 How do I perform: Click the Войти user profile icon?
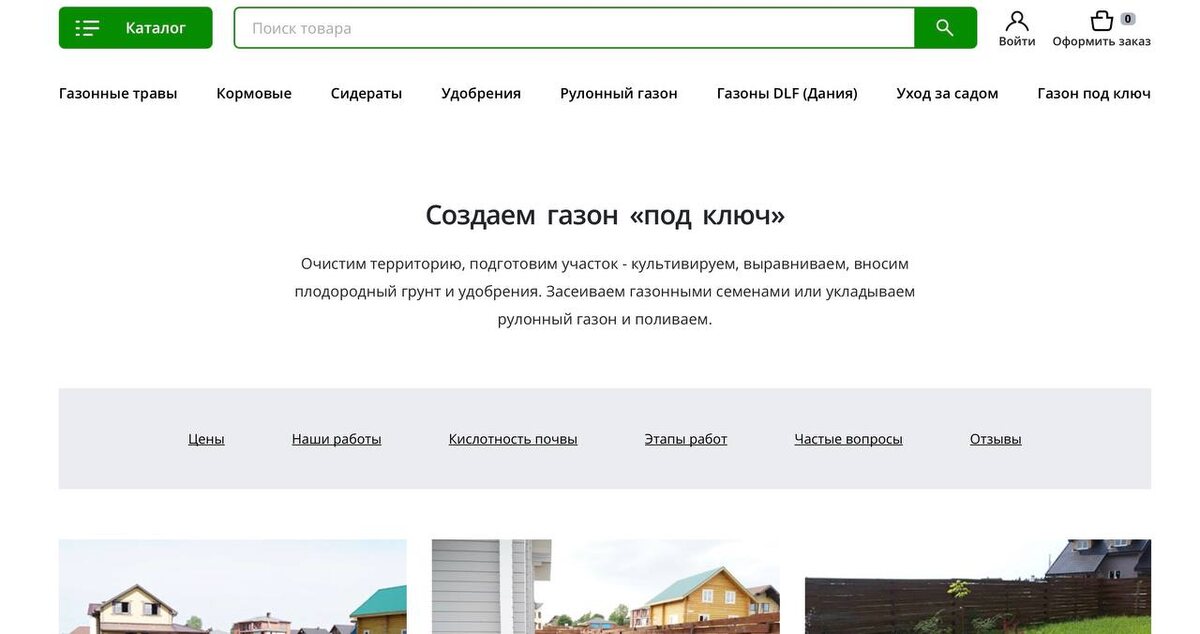tap(1017, 20)
